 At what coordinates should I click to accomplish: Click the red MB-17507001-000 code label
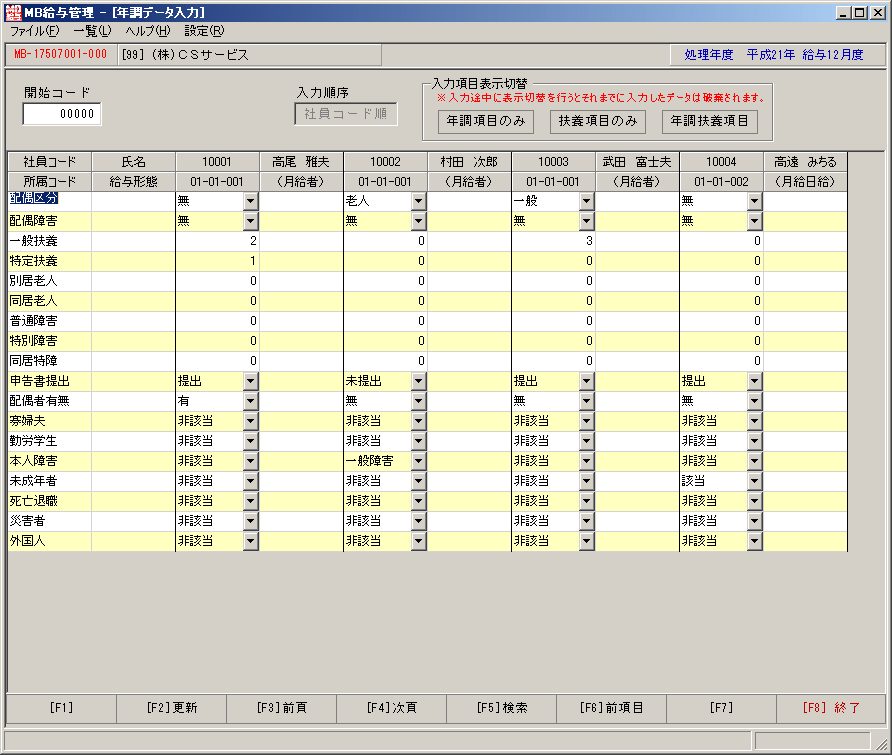click(x=61, y=55)
